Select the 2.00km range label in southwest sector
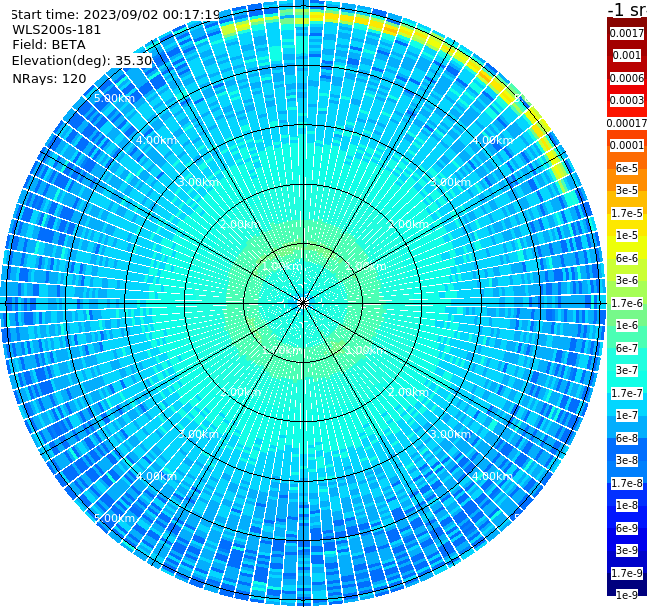 [241, 392]
